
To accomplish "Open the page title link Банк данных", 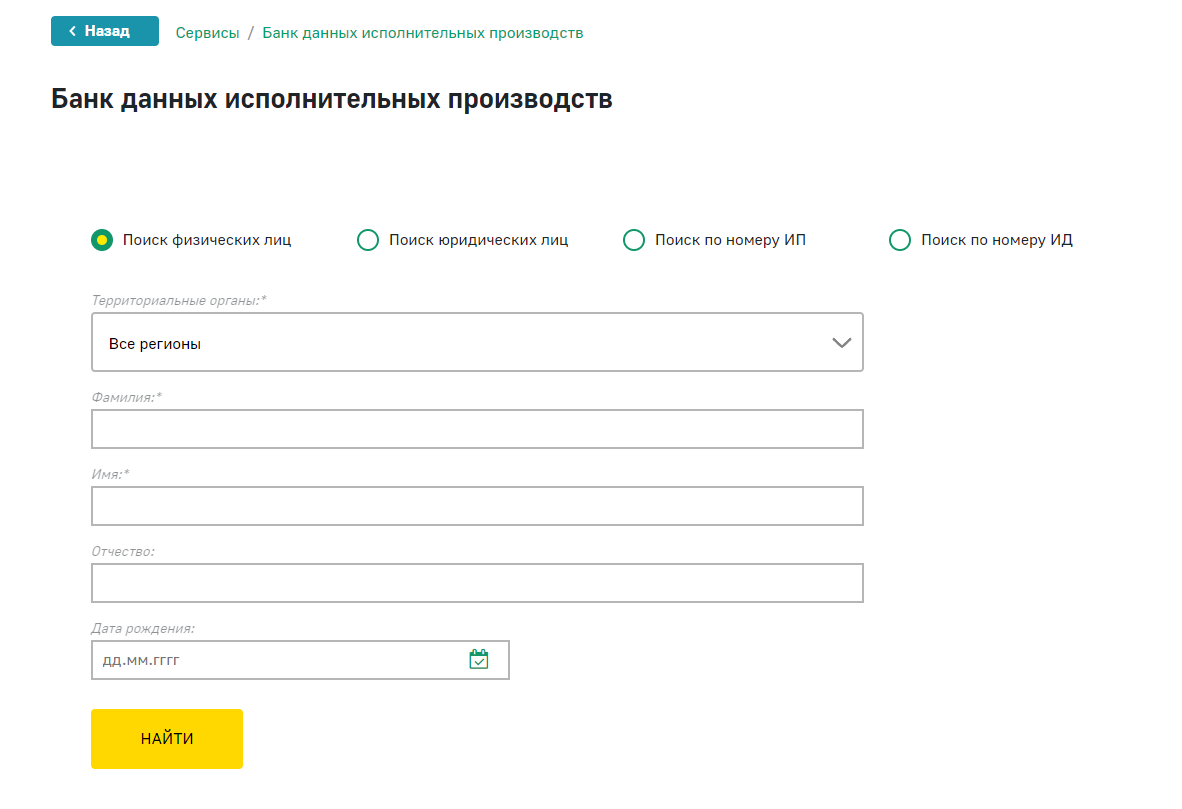I will [331, 99].
